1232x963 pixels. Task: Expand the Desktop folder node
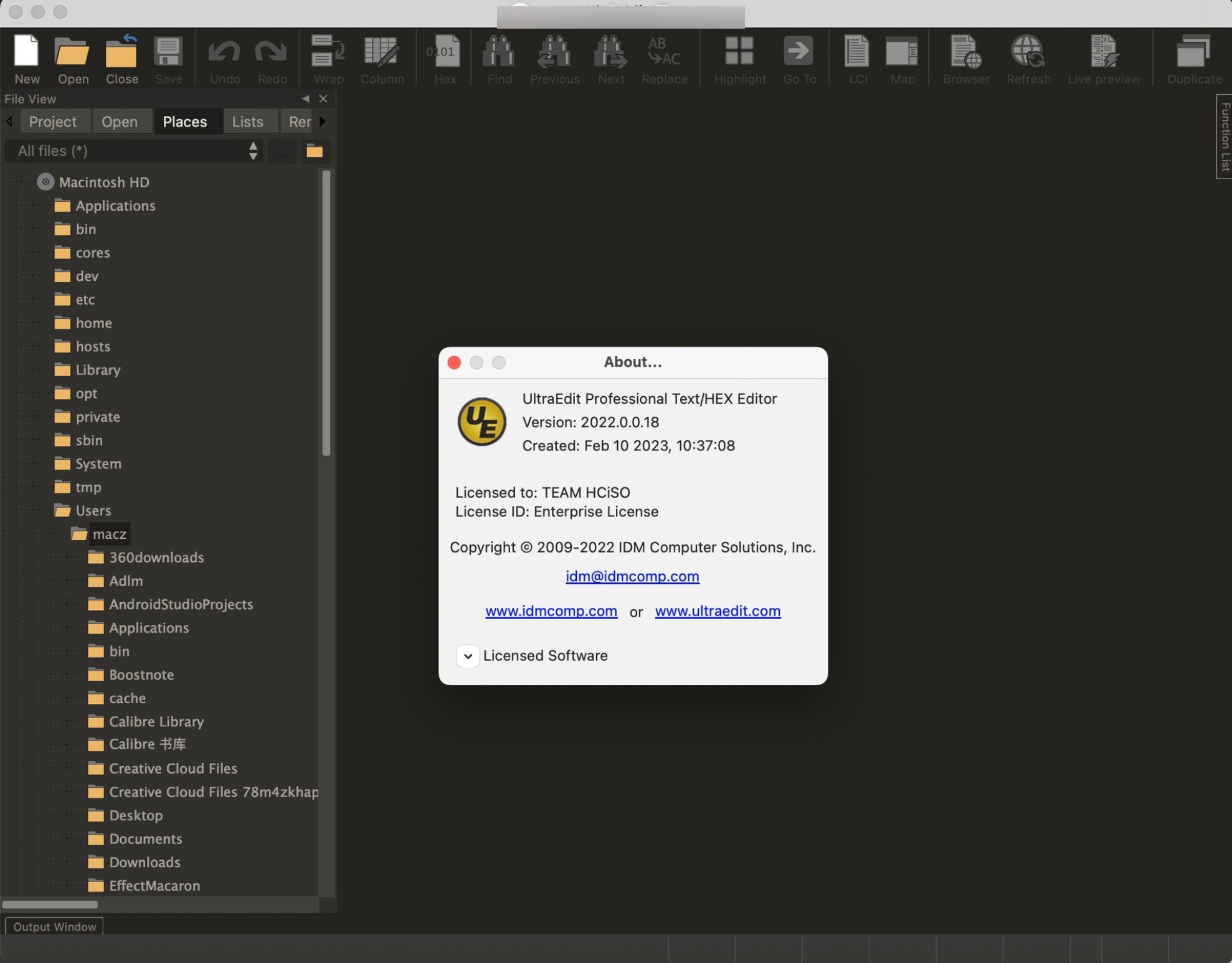[69, 815]
